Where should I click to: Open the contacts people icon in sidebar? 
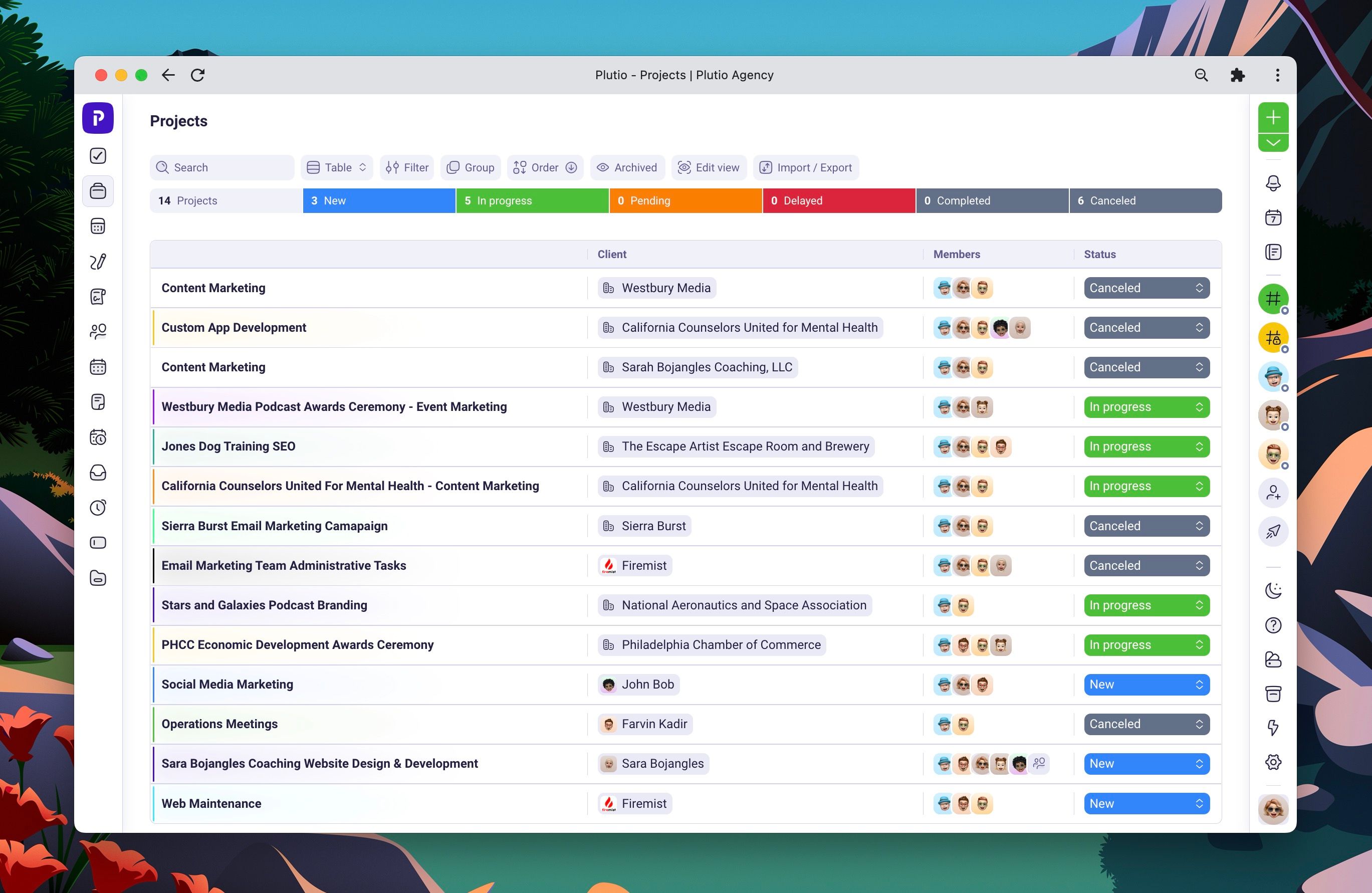coord(98,331)
